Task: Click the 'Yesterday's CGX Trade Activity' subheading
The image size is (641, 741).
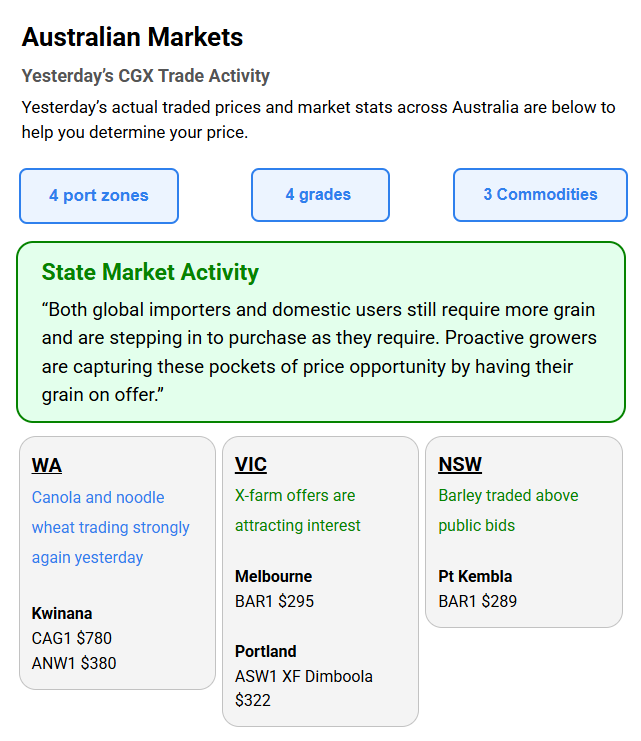Action: 146,76
